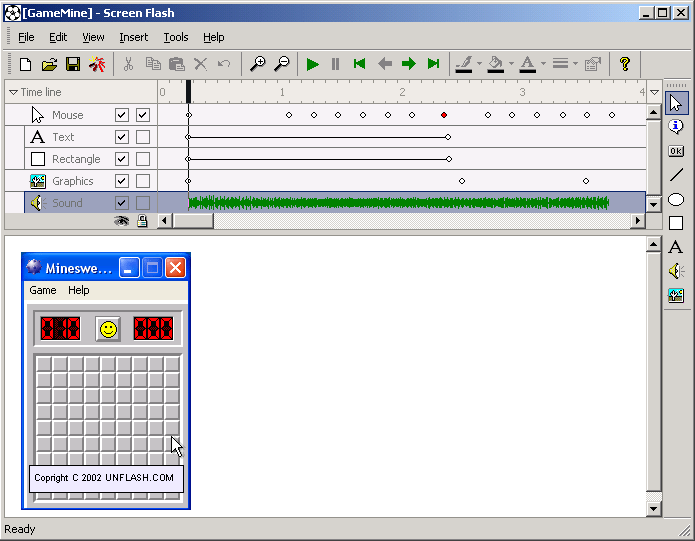Zoom out with magnifier minus icon
695x541 pixels.
click(x=282, y=64)
